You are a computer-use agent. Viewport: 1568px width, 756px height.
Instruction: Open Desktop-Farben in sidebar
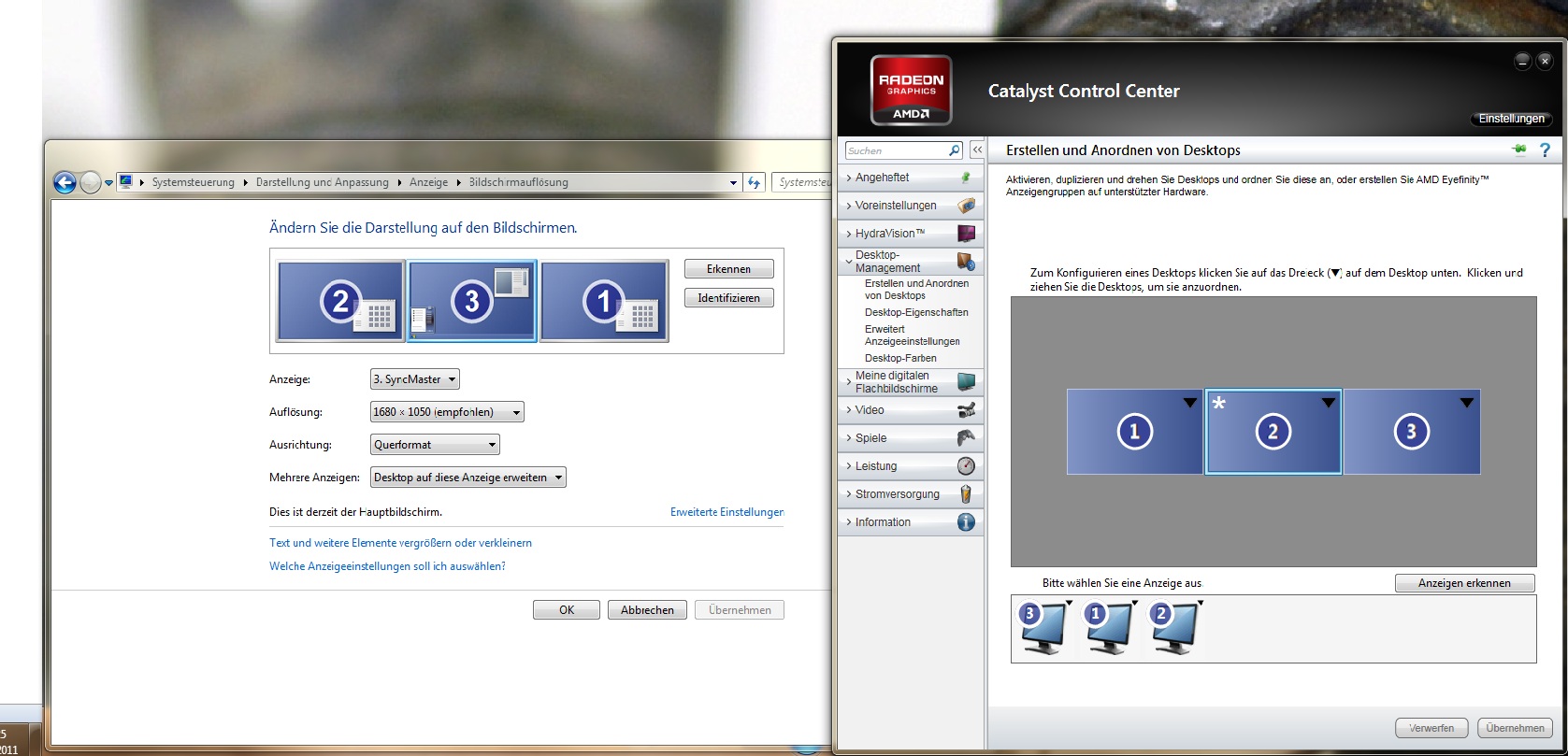pos(900,358)
